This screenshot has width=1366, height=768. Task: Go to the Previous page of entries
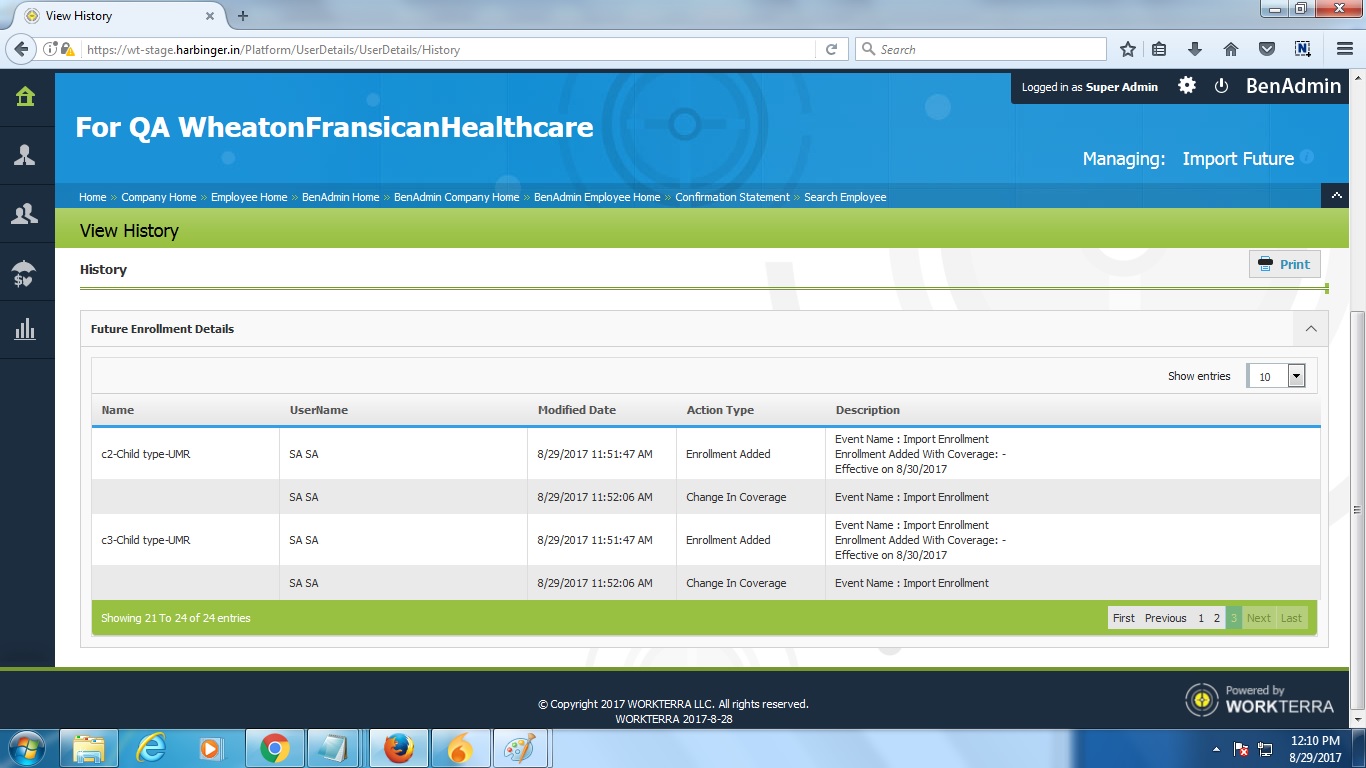point(1165,618)
